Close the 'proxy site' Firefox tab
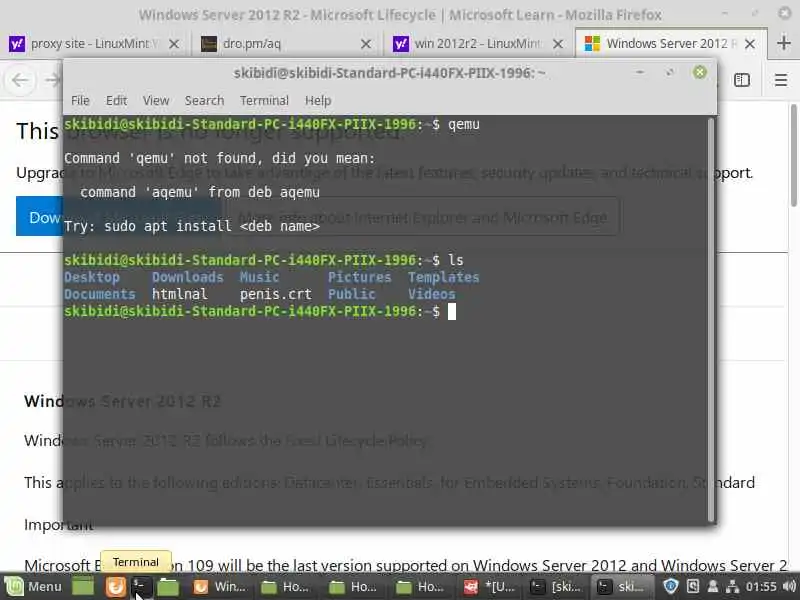The image size is (800, 600). tap(174, 44)
